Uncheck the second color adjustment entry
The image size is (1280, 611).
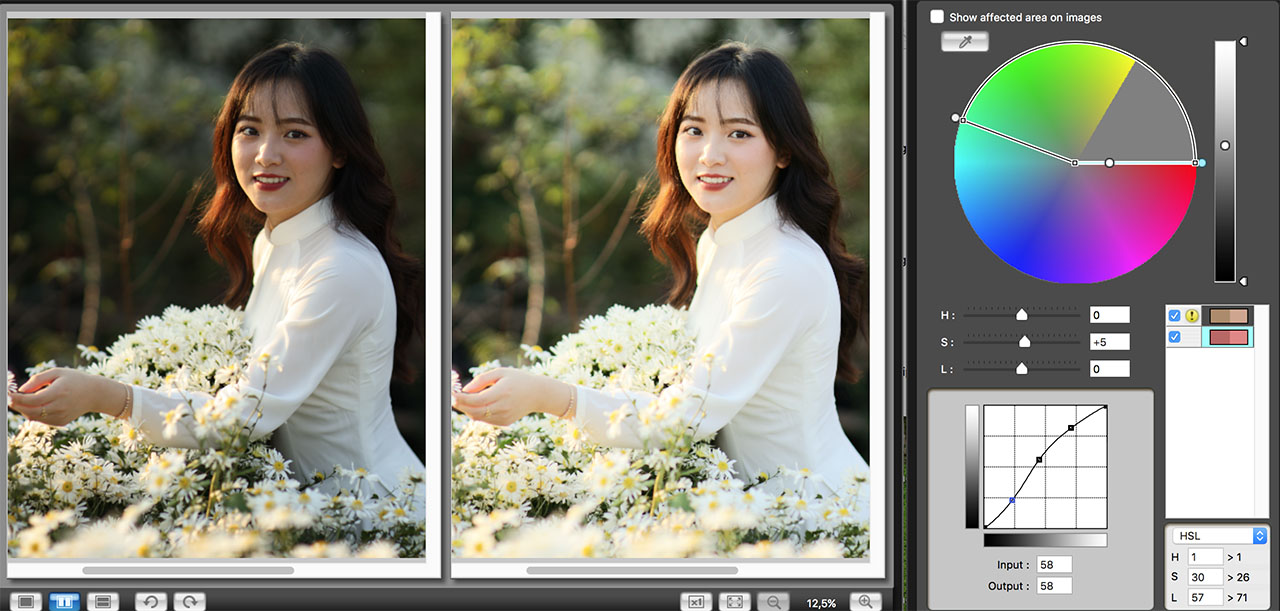tap(1175, 337)
